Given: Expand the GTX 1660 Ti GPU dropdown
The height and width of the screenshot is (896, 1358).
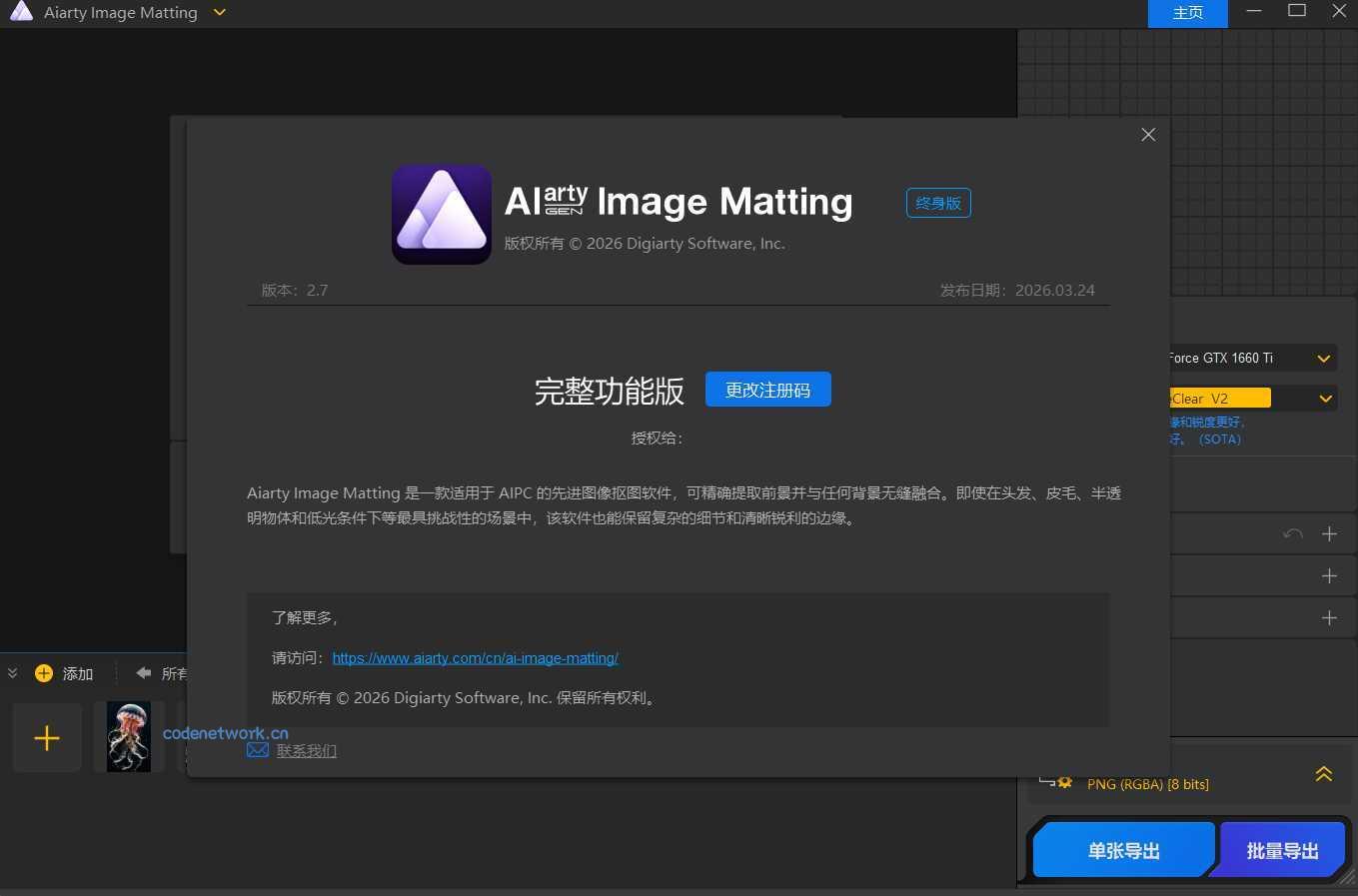Looking at the screenshot, I should coord(1324,358).
